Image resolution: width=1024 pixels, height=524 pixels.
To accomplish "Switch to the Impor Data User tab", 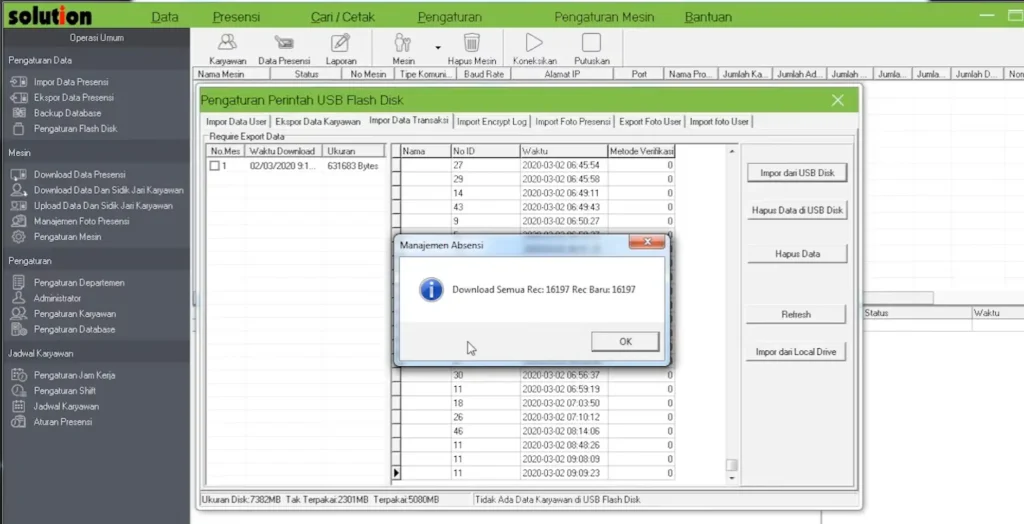I will tap(236, 122).
